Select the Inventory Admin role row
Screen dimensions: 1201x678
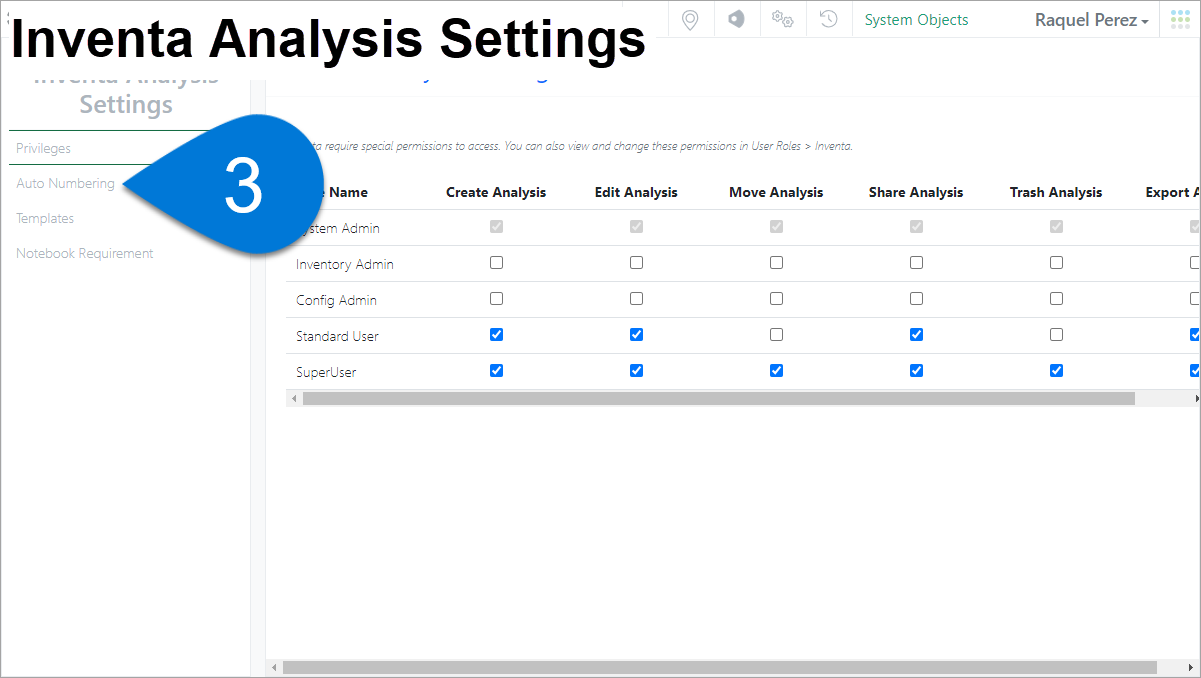pyautogui.click(x=743, y=264)
